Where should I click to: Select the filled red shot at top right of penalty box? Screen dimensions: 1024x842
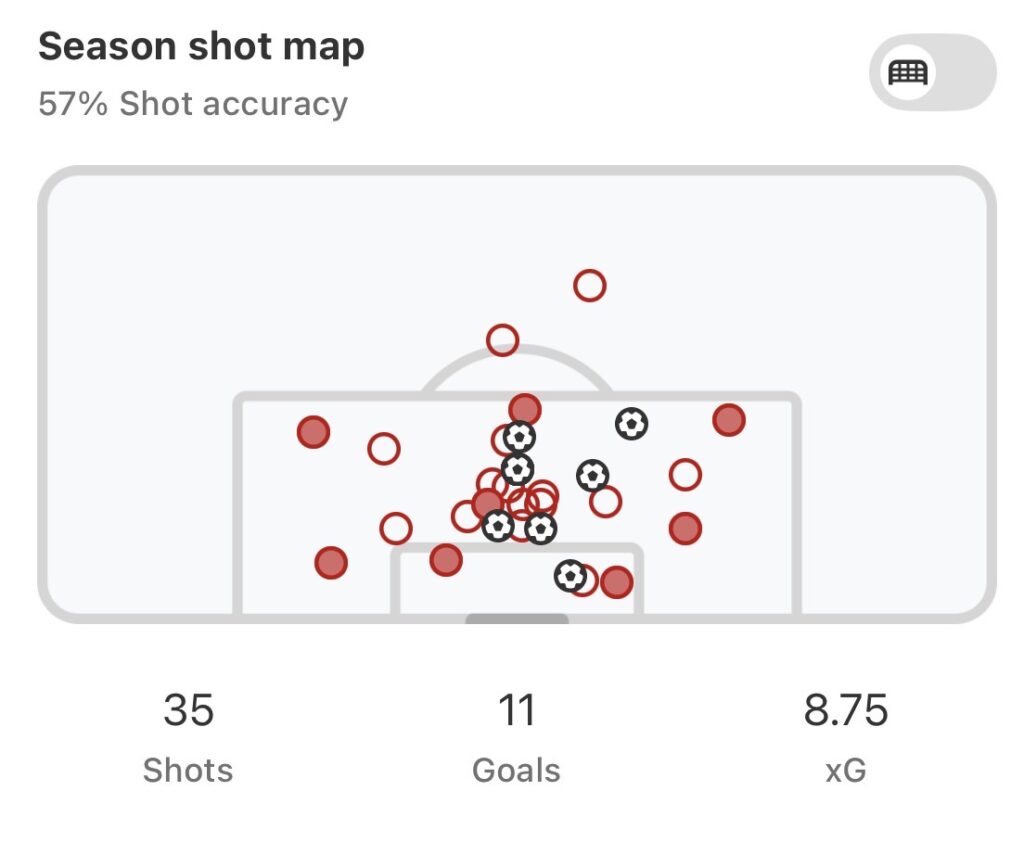[729, 420]
